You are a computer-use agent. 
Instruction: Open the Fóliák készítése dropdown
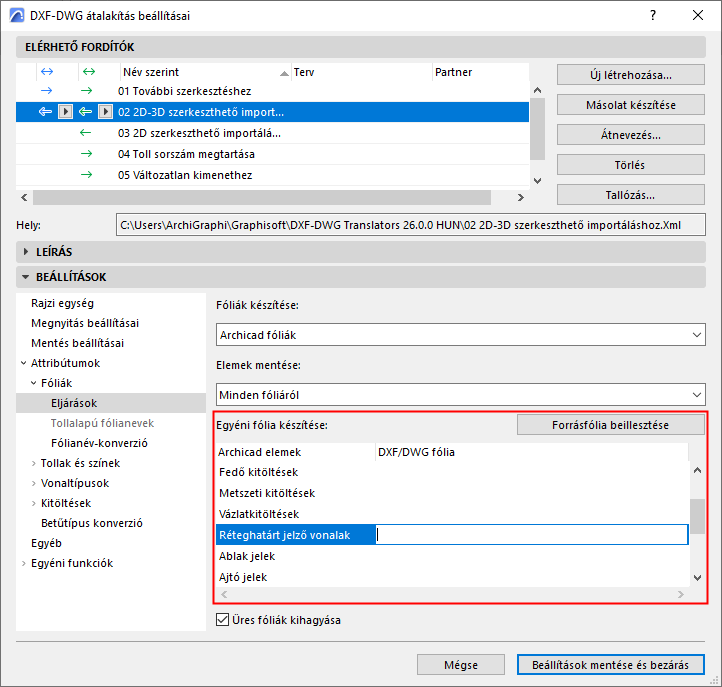pos(460,335)
